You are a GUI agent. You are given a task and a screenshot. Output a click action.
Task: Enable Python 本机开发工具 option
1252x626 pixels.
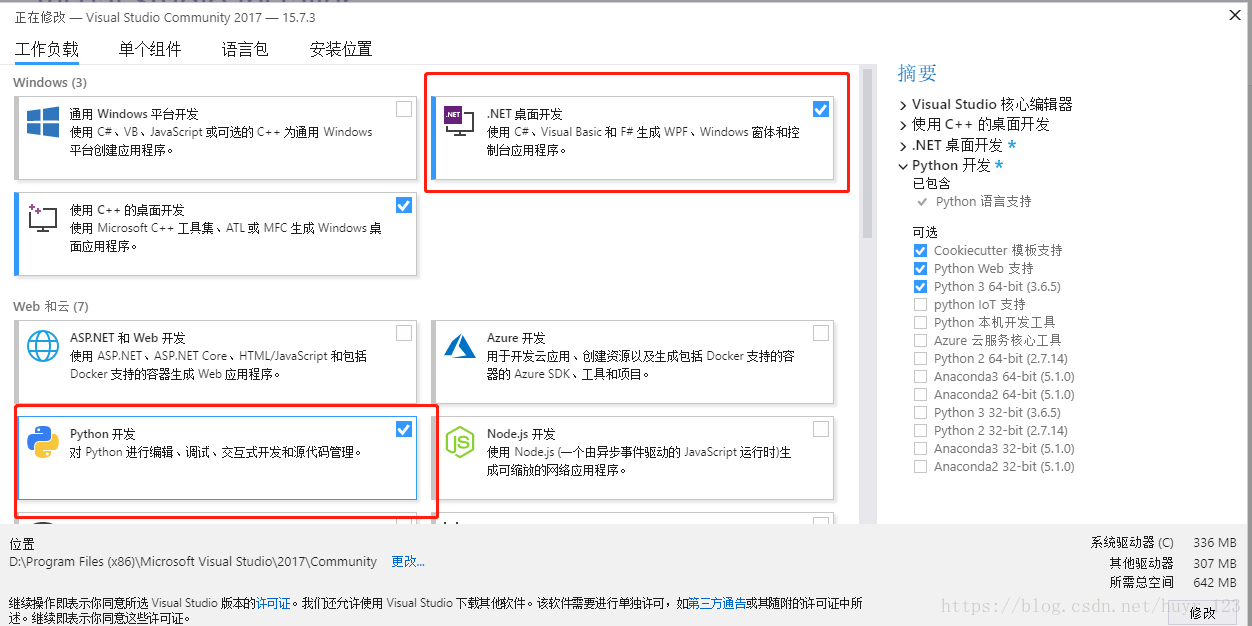(x=920, y=322)
